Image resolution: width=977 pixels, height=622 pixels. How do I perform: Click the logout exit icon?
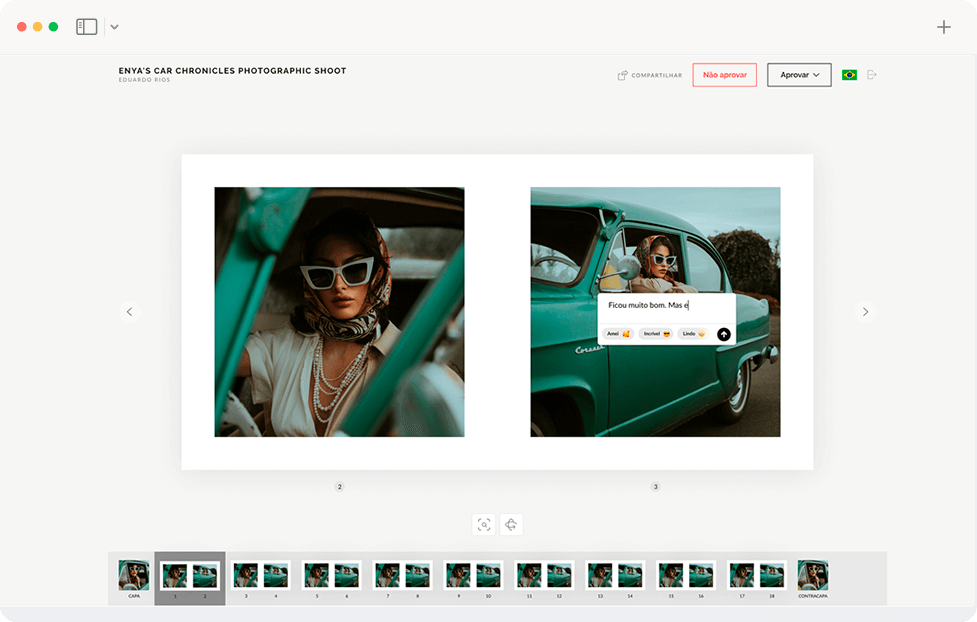(x=872, y=75)
